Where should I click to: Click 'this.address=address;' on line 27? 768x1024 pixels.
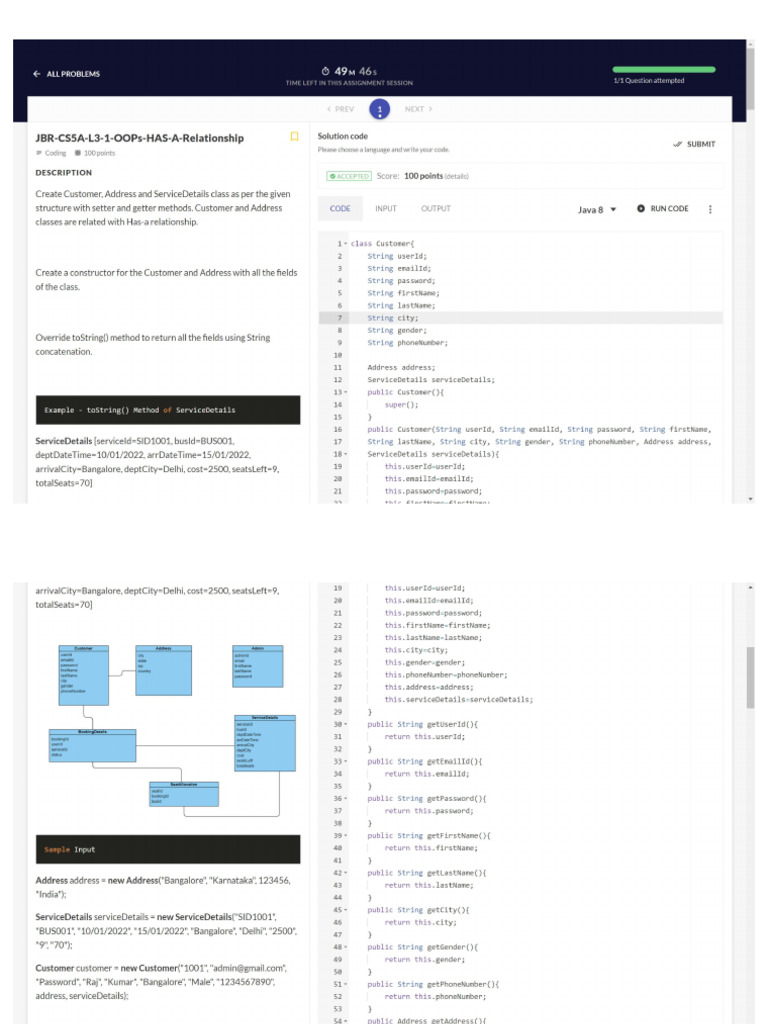click(x=429, y=687)
